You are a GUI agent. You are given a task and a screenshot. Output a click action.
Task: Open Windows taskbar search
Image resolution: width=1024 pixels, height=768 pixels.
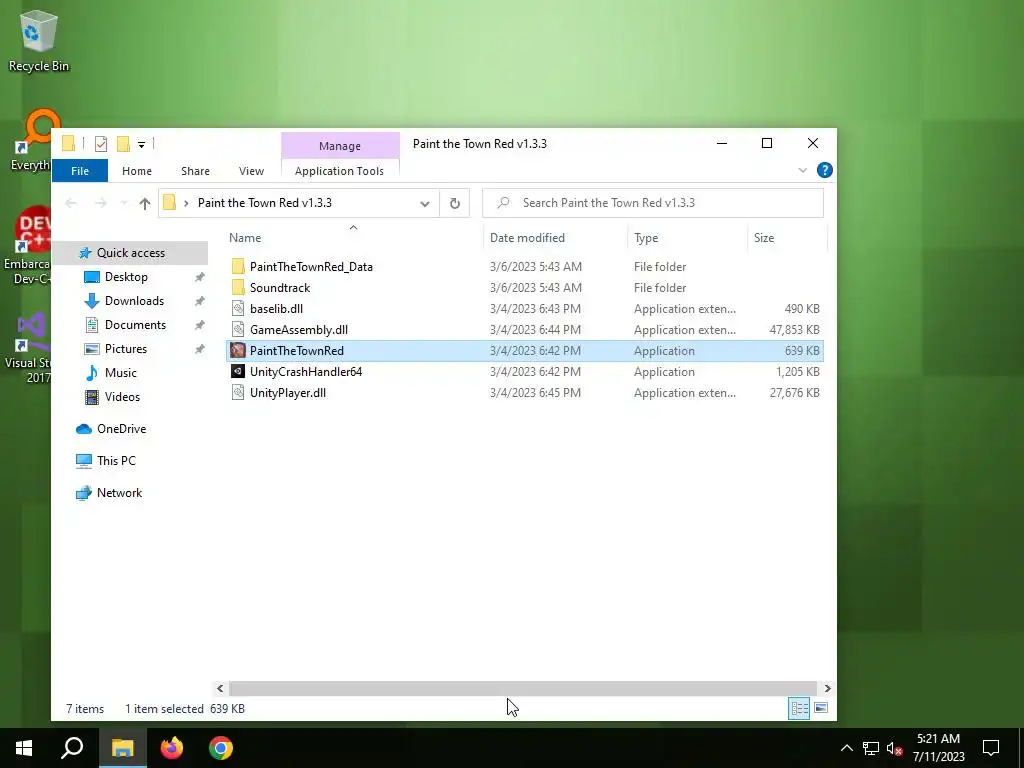click(x=72, y=748)
